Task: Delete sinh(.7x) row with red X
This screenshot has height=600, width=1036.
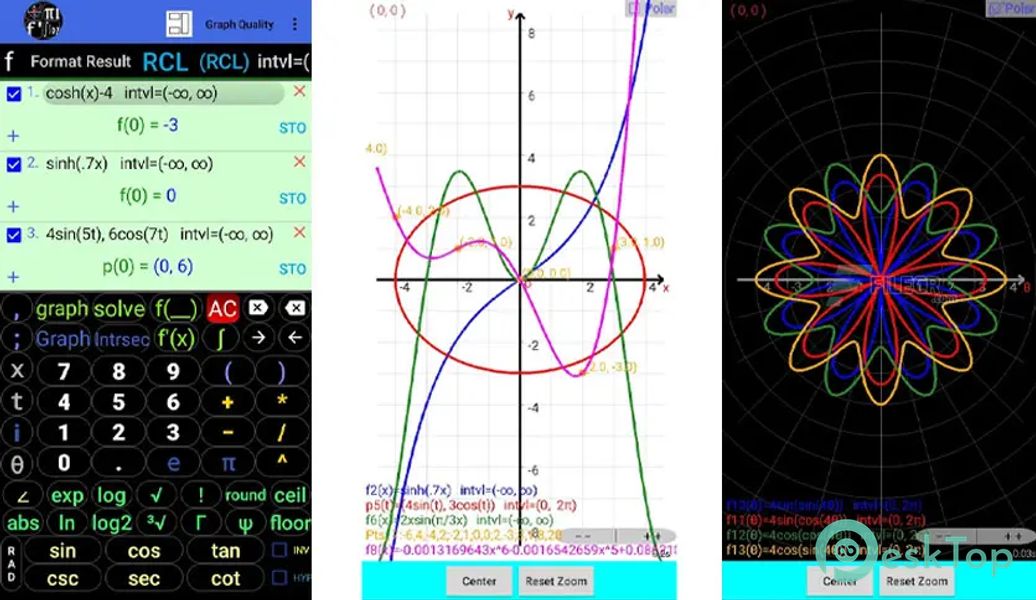Action: point(299,162)
